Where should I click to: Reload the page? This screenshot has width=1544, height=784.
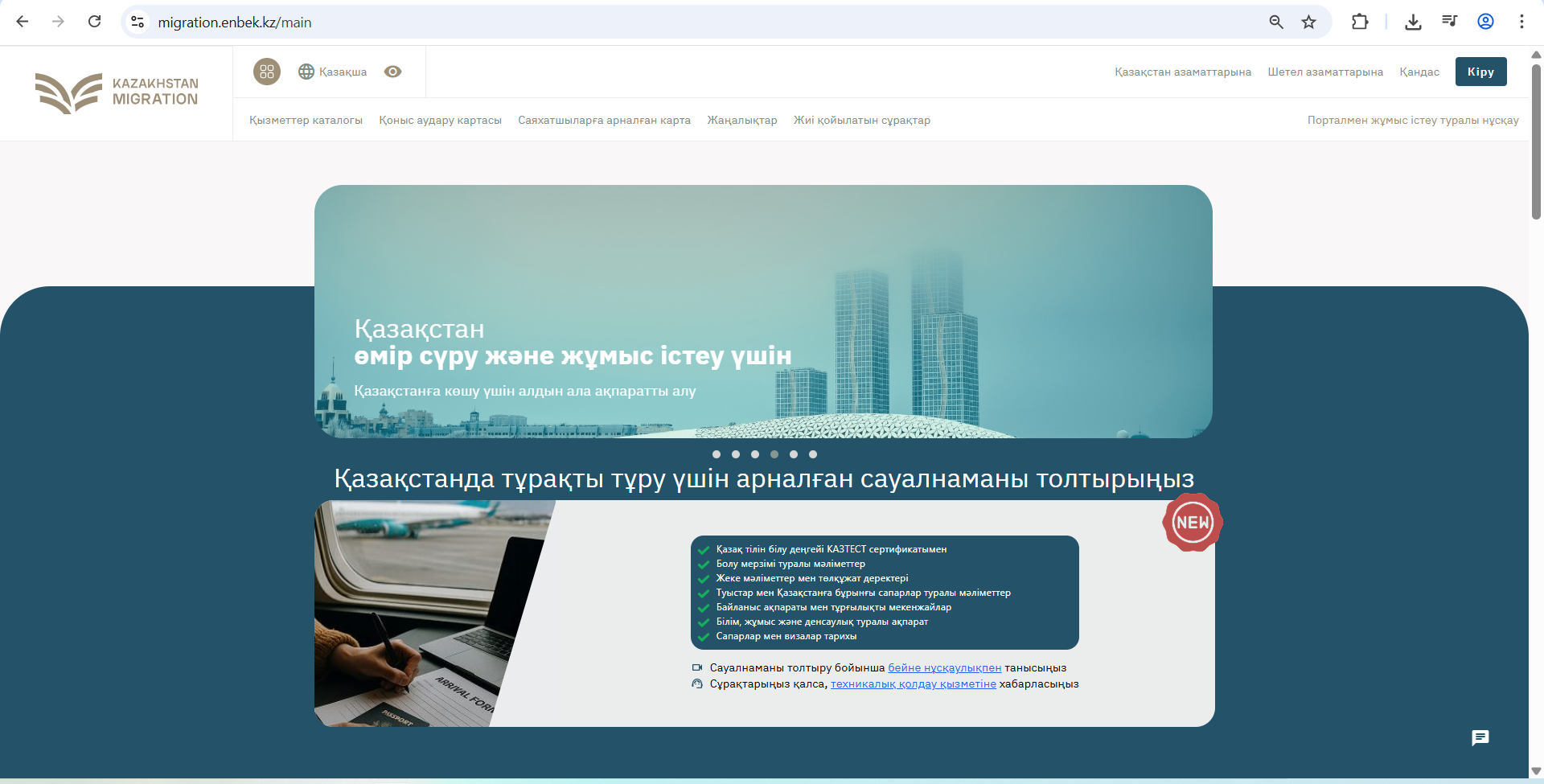point(94,22)
